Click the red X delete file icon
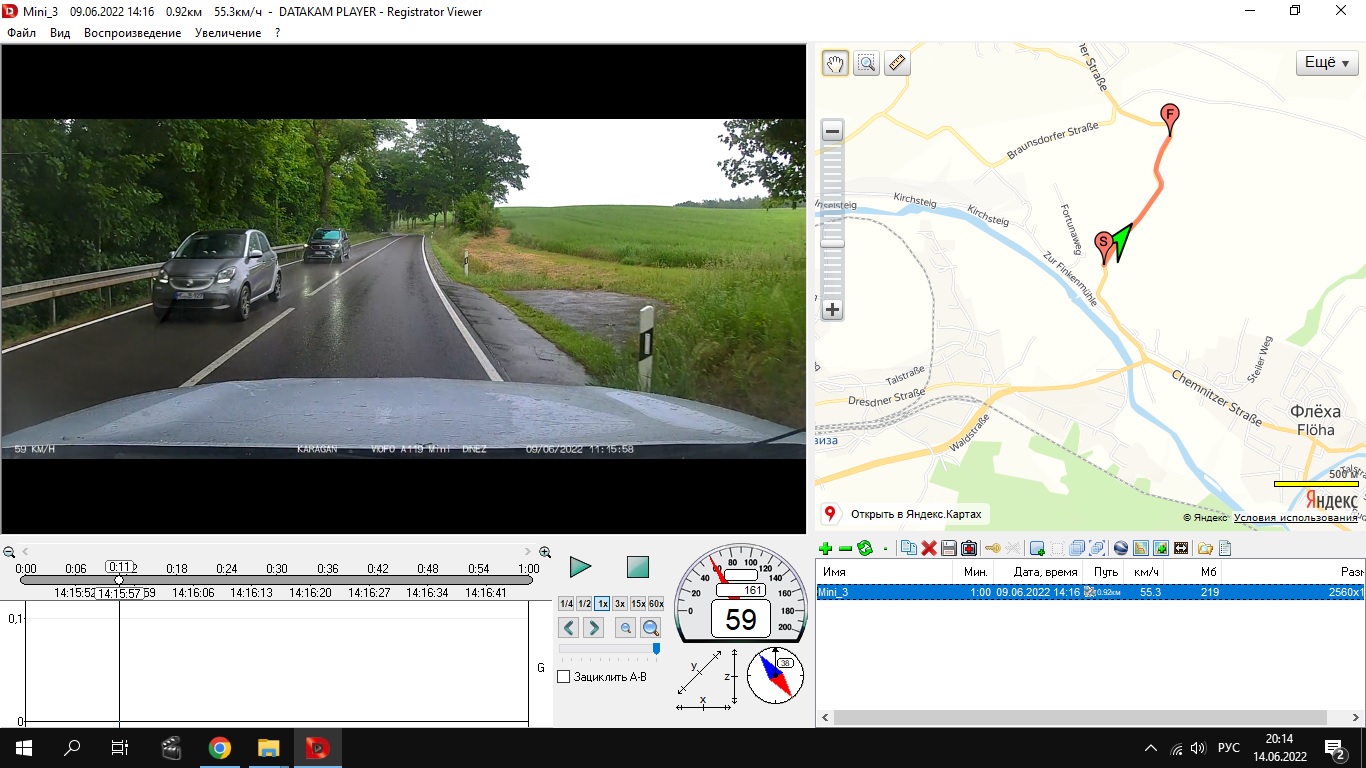1366x768 pixels. point(929,548)
